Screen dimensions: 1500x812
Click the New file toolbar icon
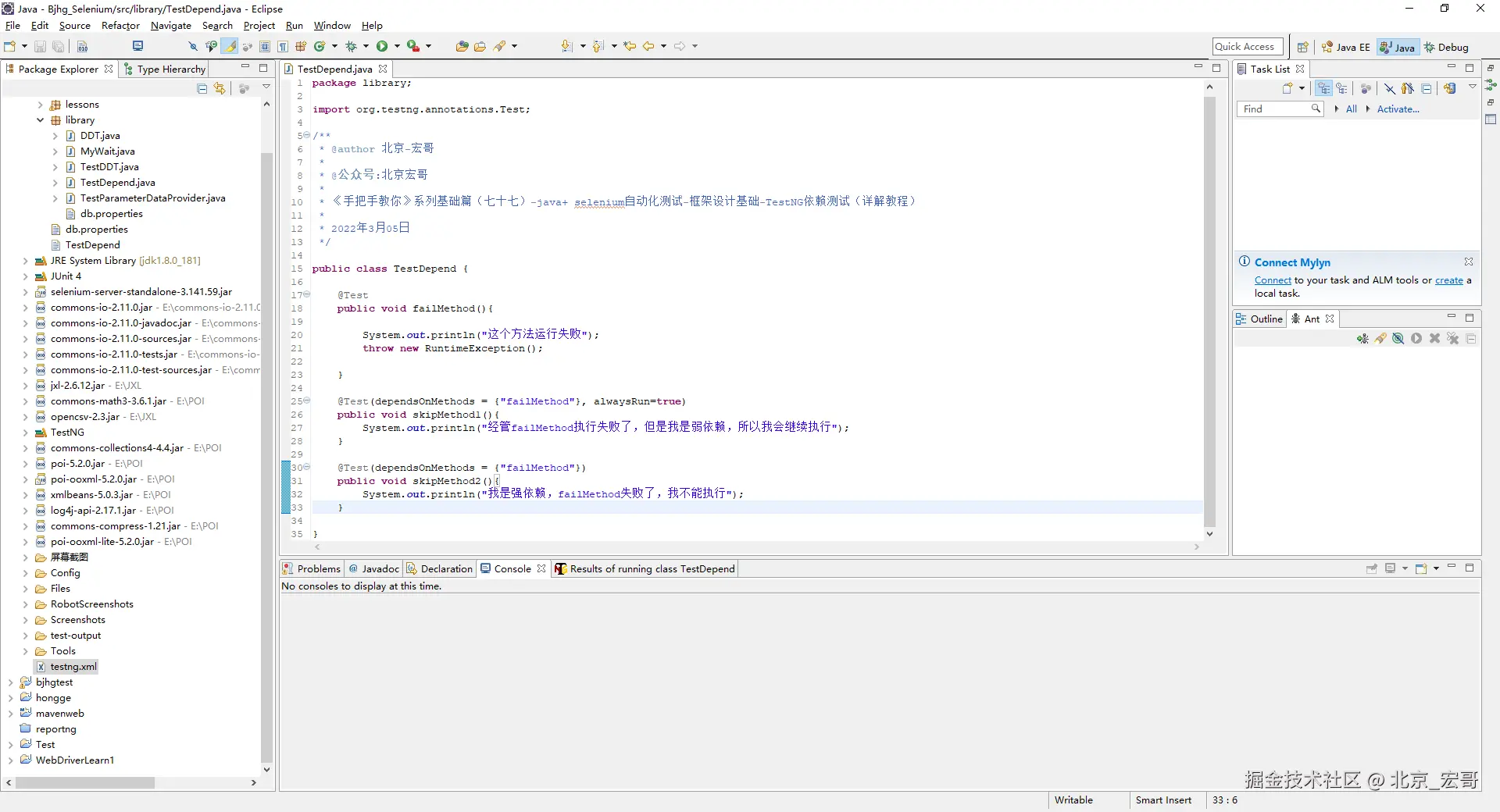click(x=10, y=47)
